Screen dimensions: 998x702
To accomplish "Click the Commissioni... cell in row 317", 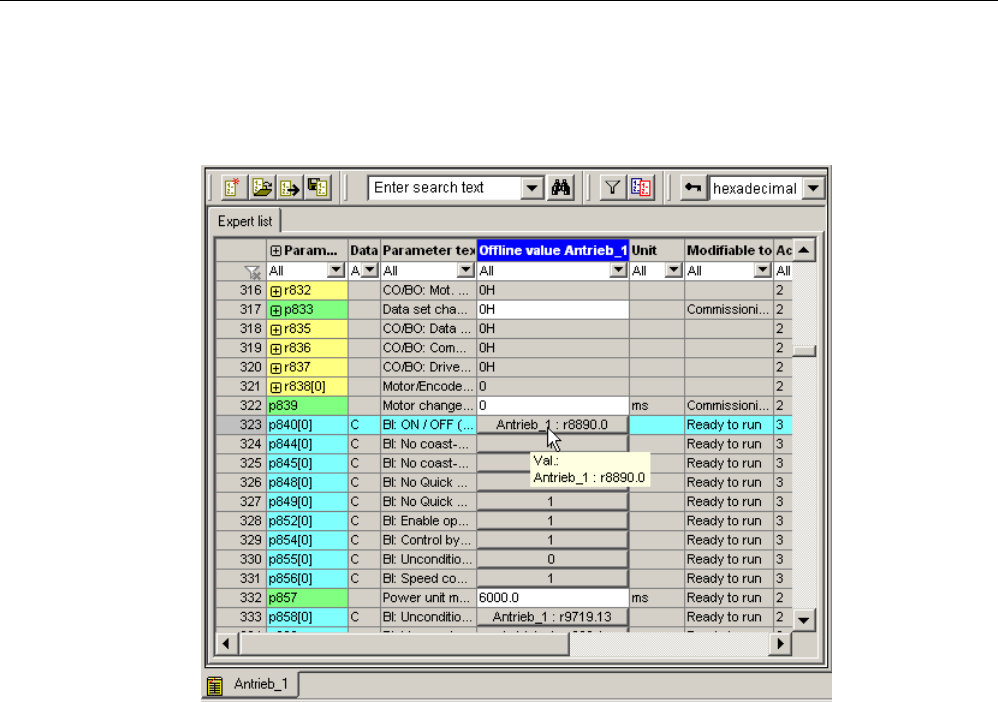I will pyautogui.click(x=729, y=309).
